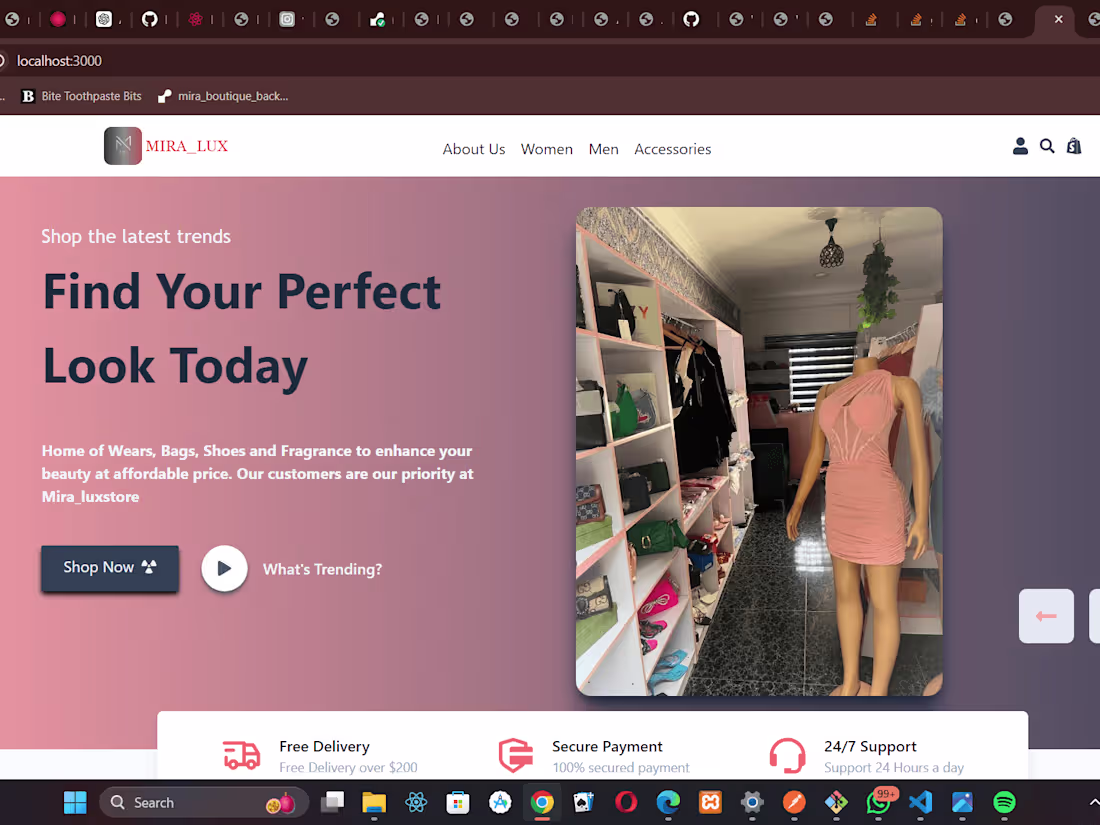Open the account icon in the navbar
The image size is (1100, 825).
pyautogui.click(x=1020, y=146)
